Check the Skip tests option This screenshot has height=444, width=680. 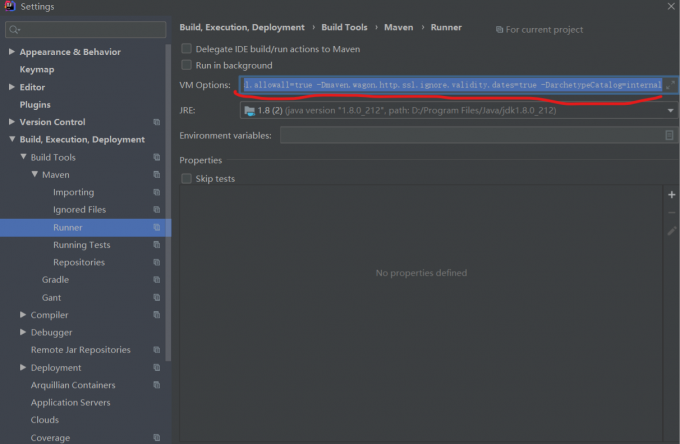[186, 178]
